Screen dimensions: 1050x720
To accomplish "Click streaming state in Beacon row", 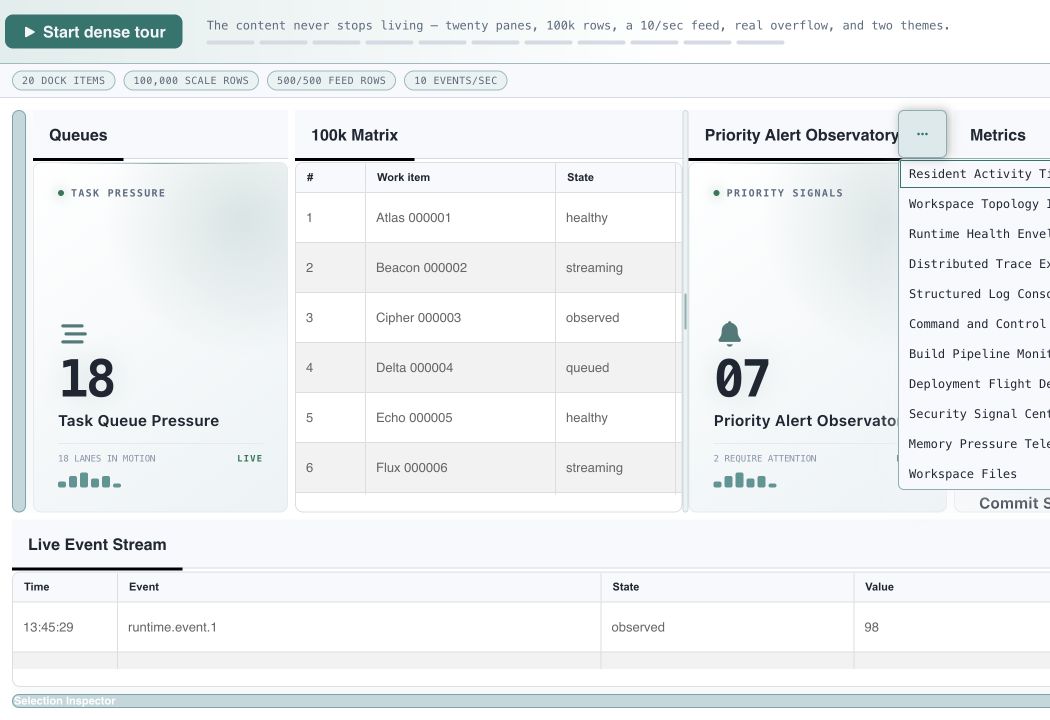I will [615, 267].
